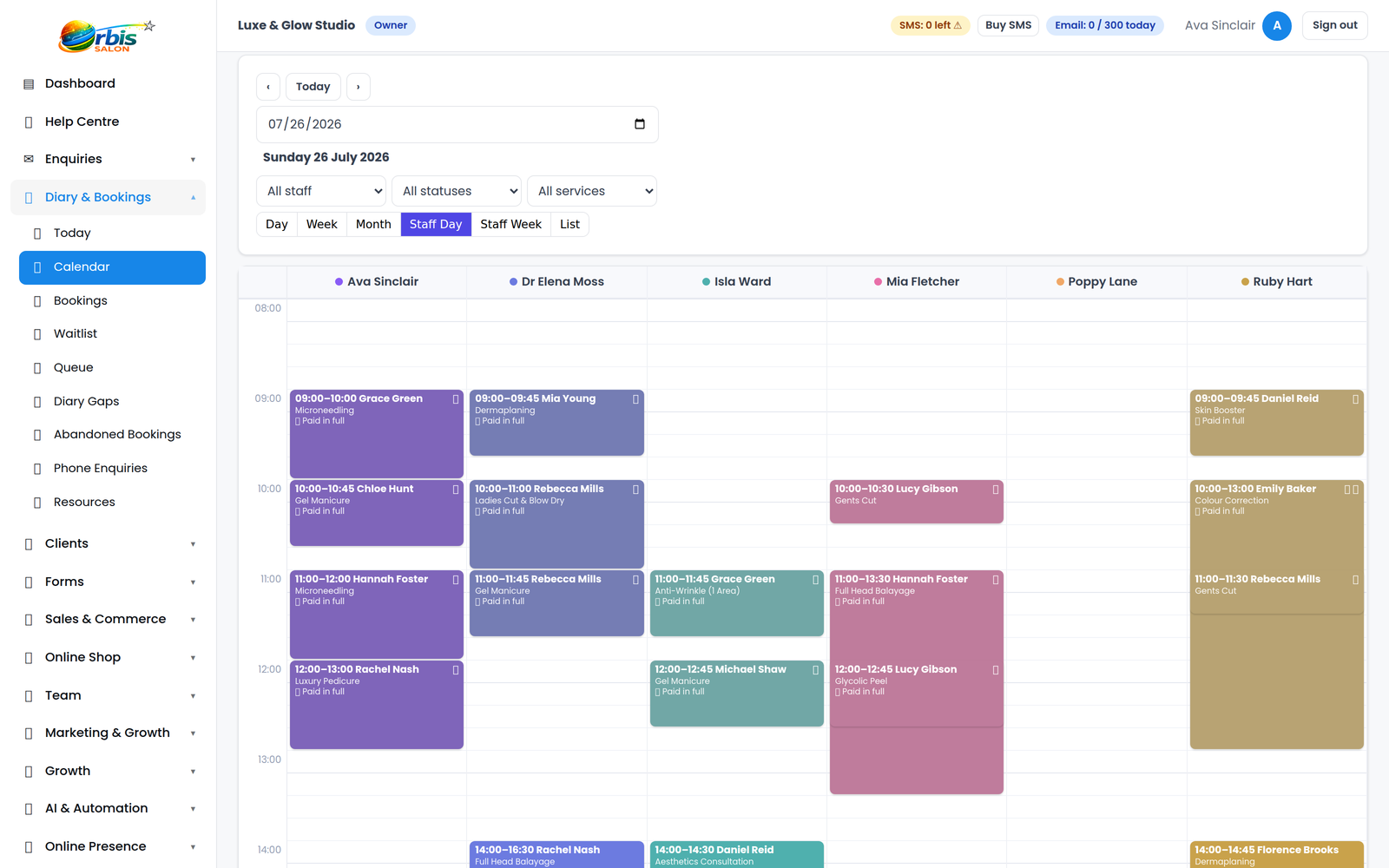Click the Help Centre sidebar icon
Viewport: 1389px width, 868px height.
(29, 122)
